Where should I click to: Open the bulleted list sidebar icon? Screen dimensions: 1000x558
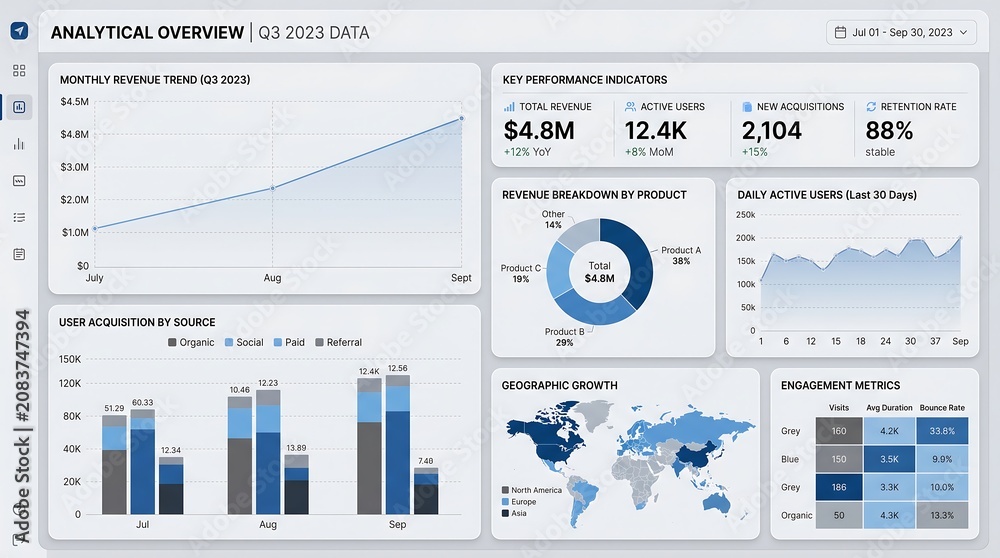19,217
